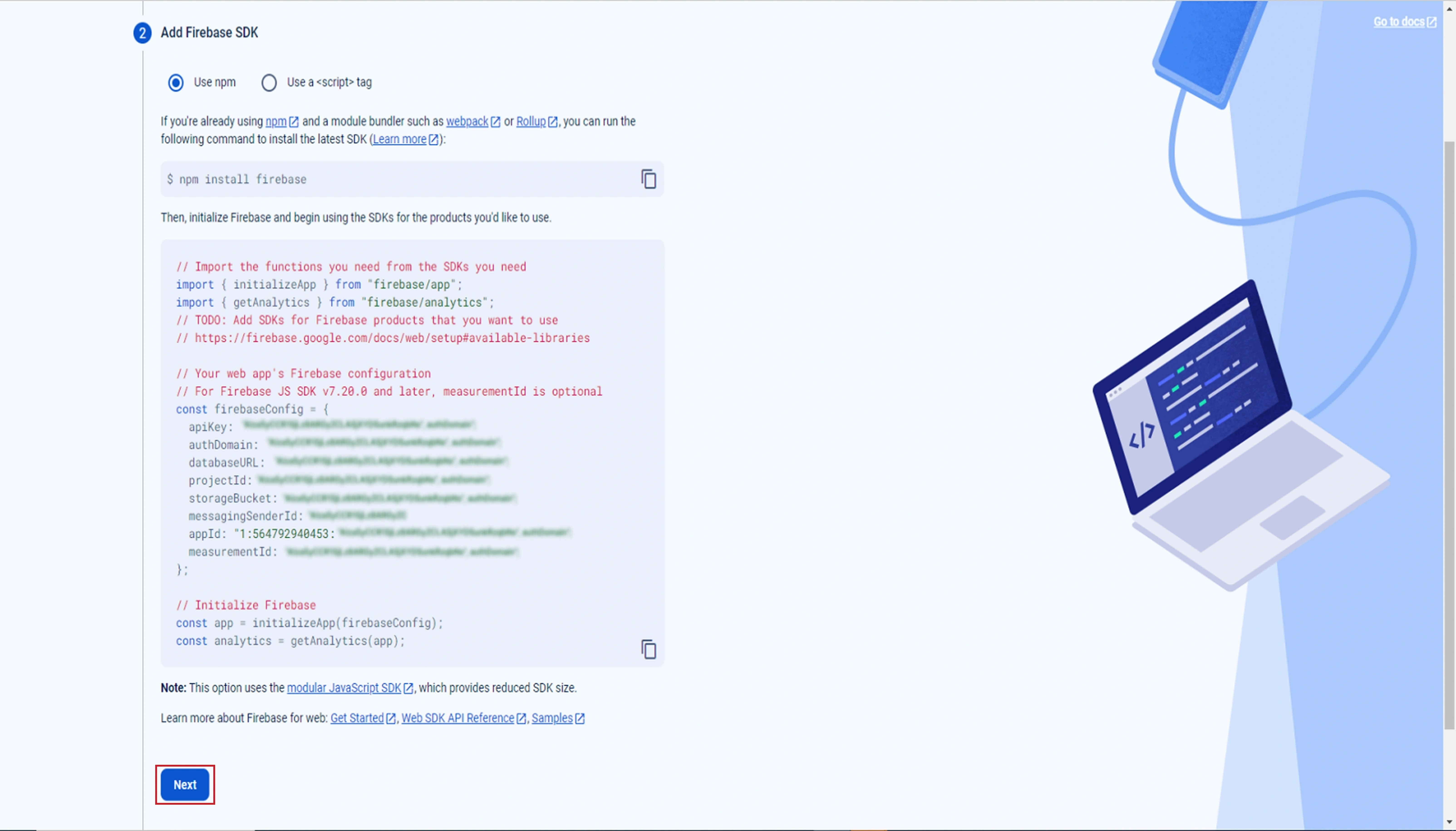Click the available-libraries URL comment
The width and height of the screenshot is (1456, 831).
click(x=383, y=338)
